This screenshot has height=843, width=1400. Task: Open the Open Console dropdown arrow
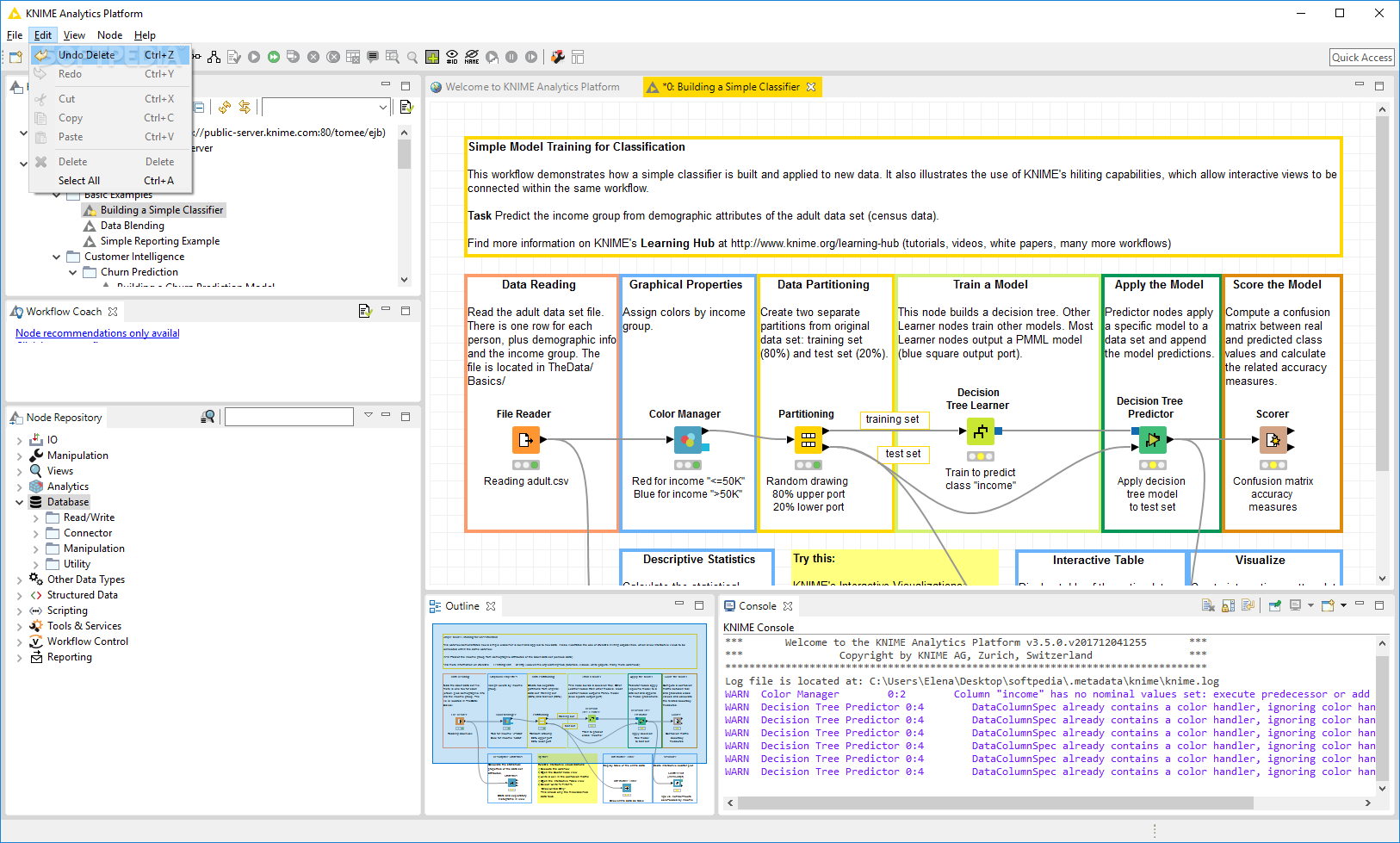click(1343, 605)
